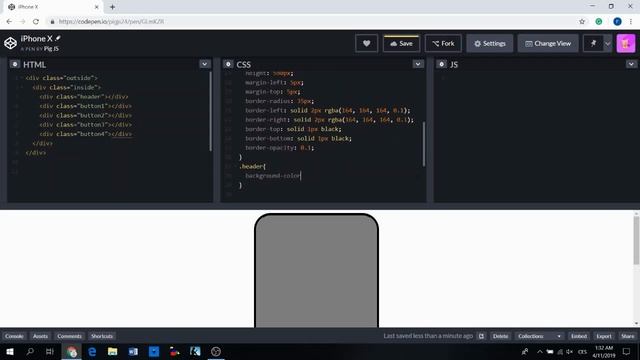Open the pink user avatar menu
This screenshot has width=640, height=360.
(x=626, y=43)
